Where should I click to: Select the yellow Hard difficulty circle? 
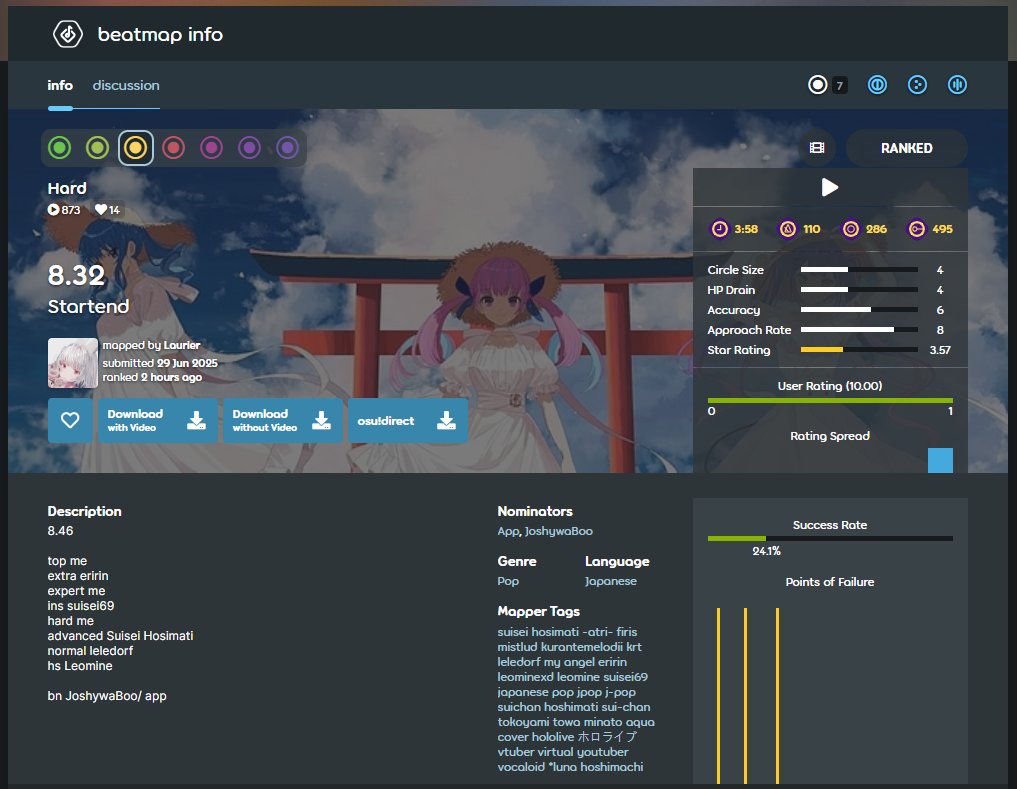136,148
